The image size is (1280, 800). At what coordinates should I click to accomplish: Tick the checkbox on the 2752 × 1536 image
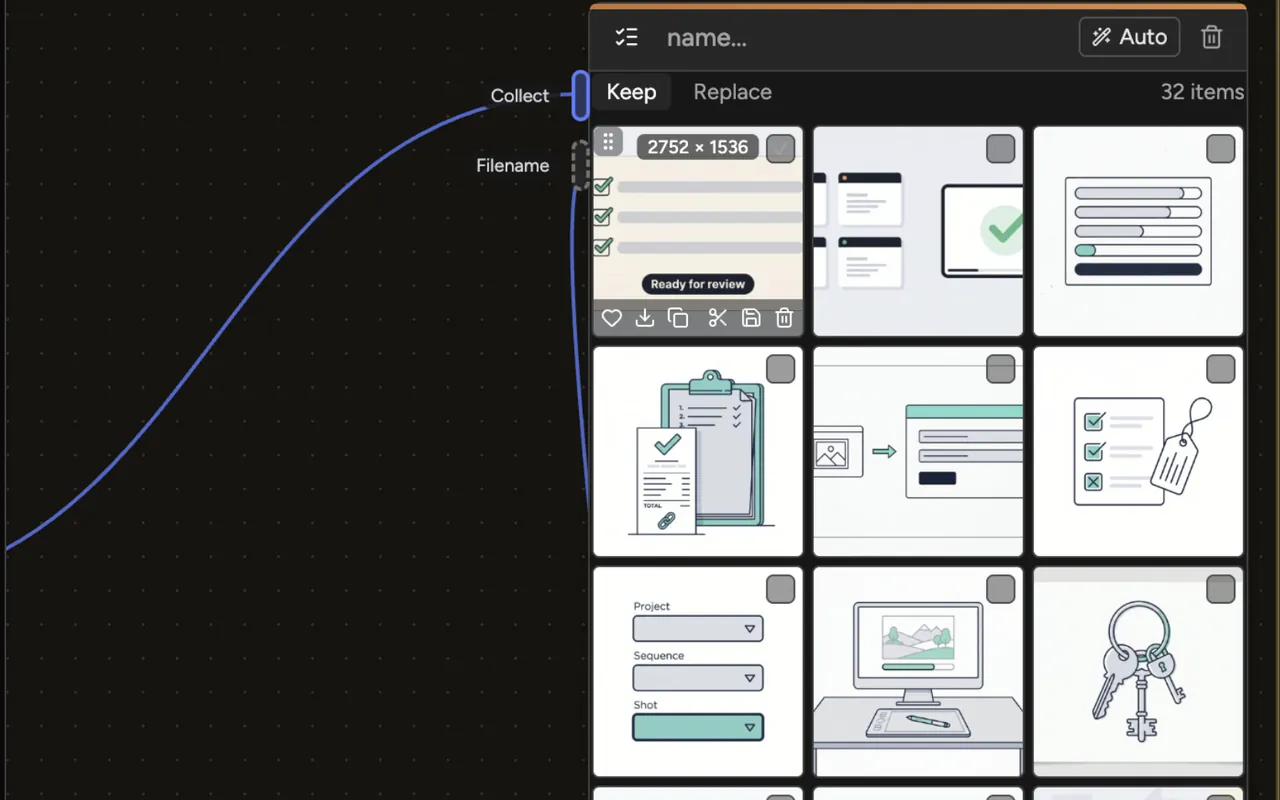click(781, 149)
